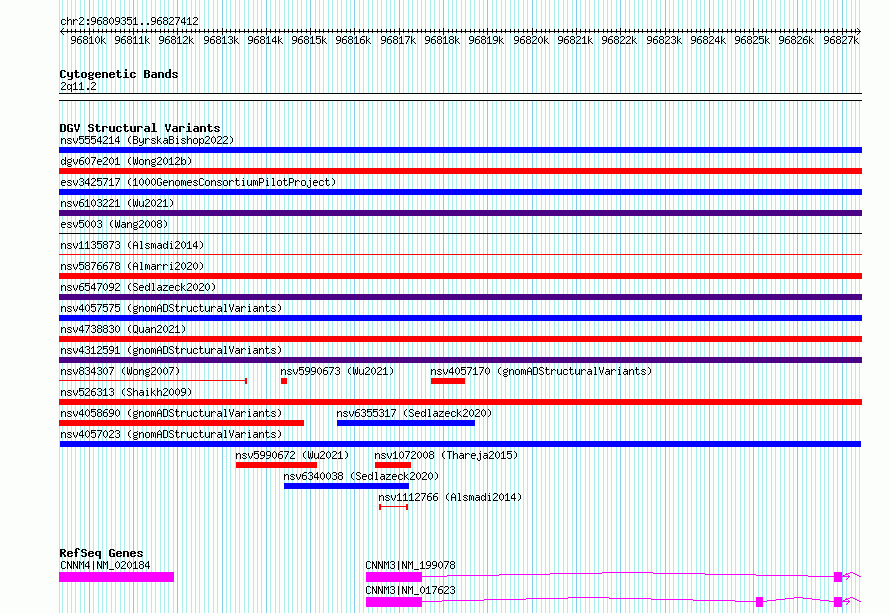Click the nsv1135873 (Alsmadi2014) label
890x613 pixels.
[x=132, y=245]
